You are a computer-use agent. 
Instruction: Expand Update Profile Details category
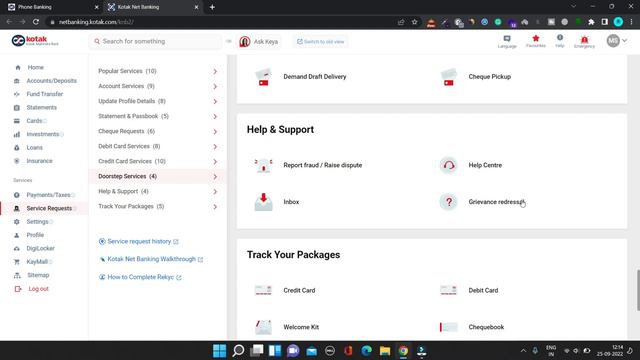(158, 101)
